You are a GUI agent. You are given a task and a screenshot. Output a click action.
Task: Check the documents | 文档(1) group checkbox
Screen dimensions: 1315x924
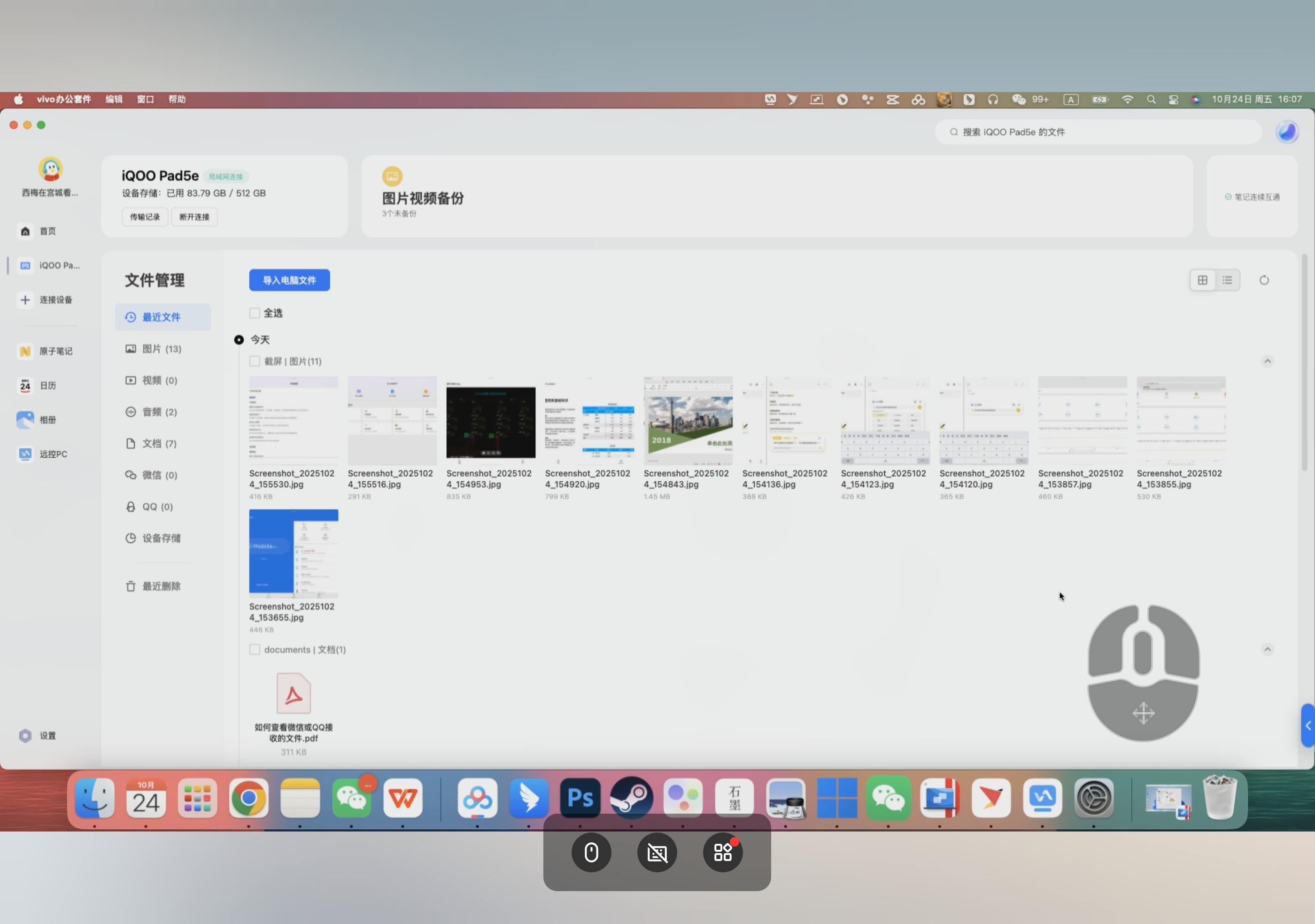point(255,650)
